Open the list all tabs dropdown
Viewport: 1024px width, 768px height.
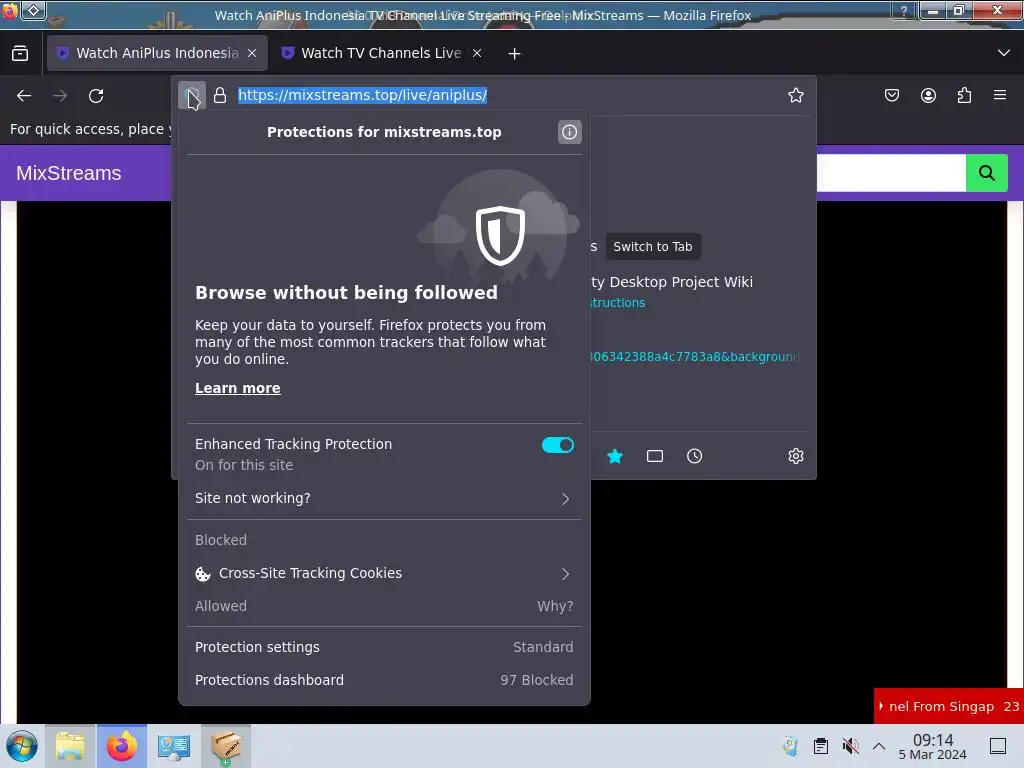1004,53
